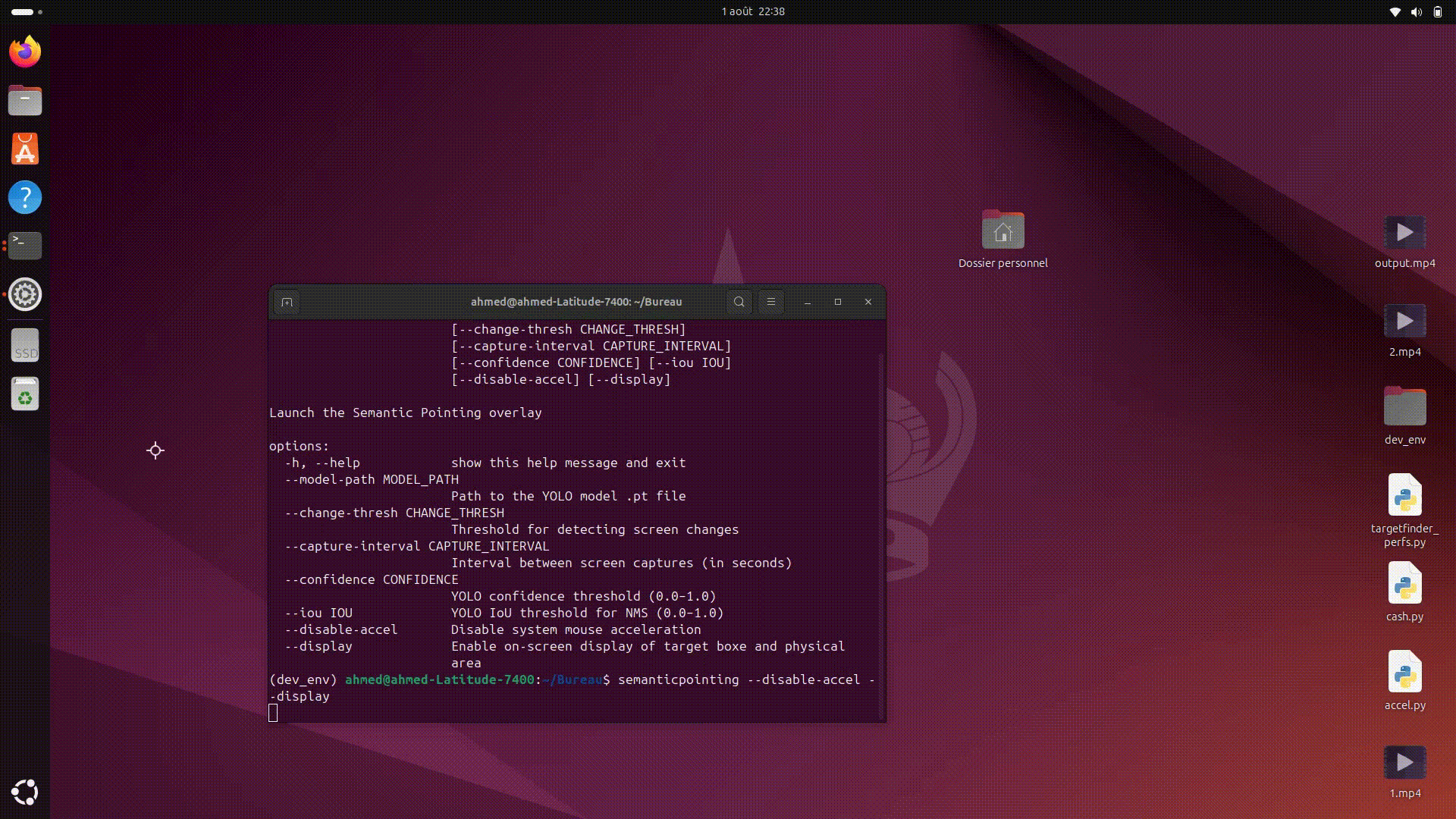Viewport: 1456px width, 819px height.
Task: Open the Help icon in the dock
Action: 25,197
